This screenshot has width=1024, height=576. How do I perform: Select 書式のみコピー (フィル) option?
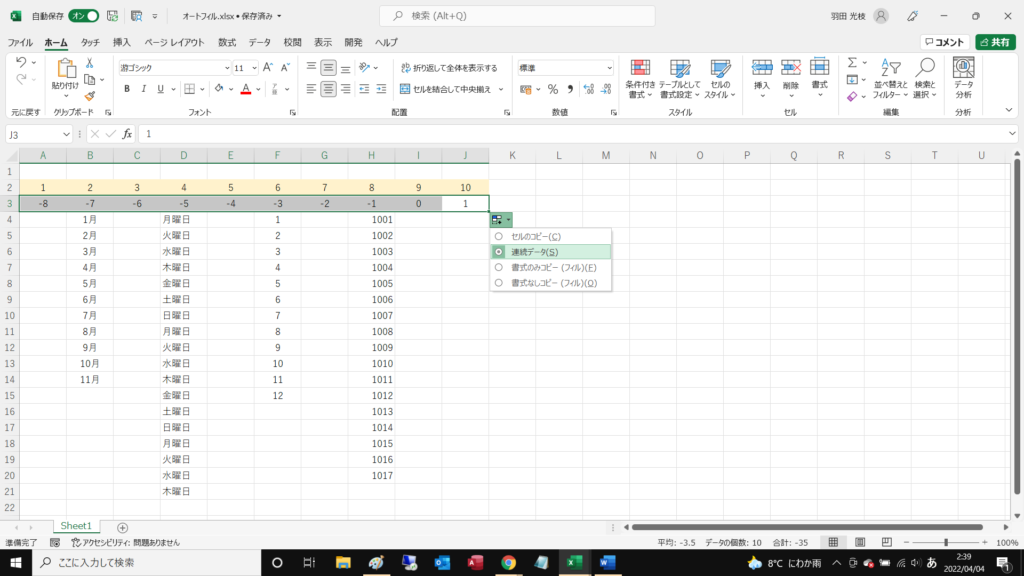(x=551, y=268)
